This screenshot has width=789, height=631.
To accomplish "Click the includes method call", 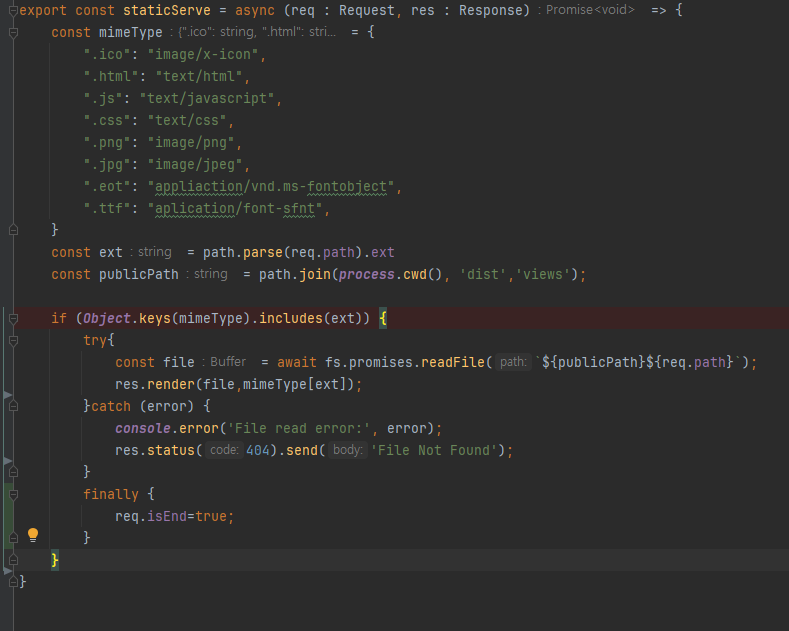I will [290, 319].
